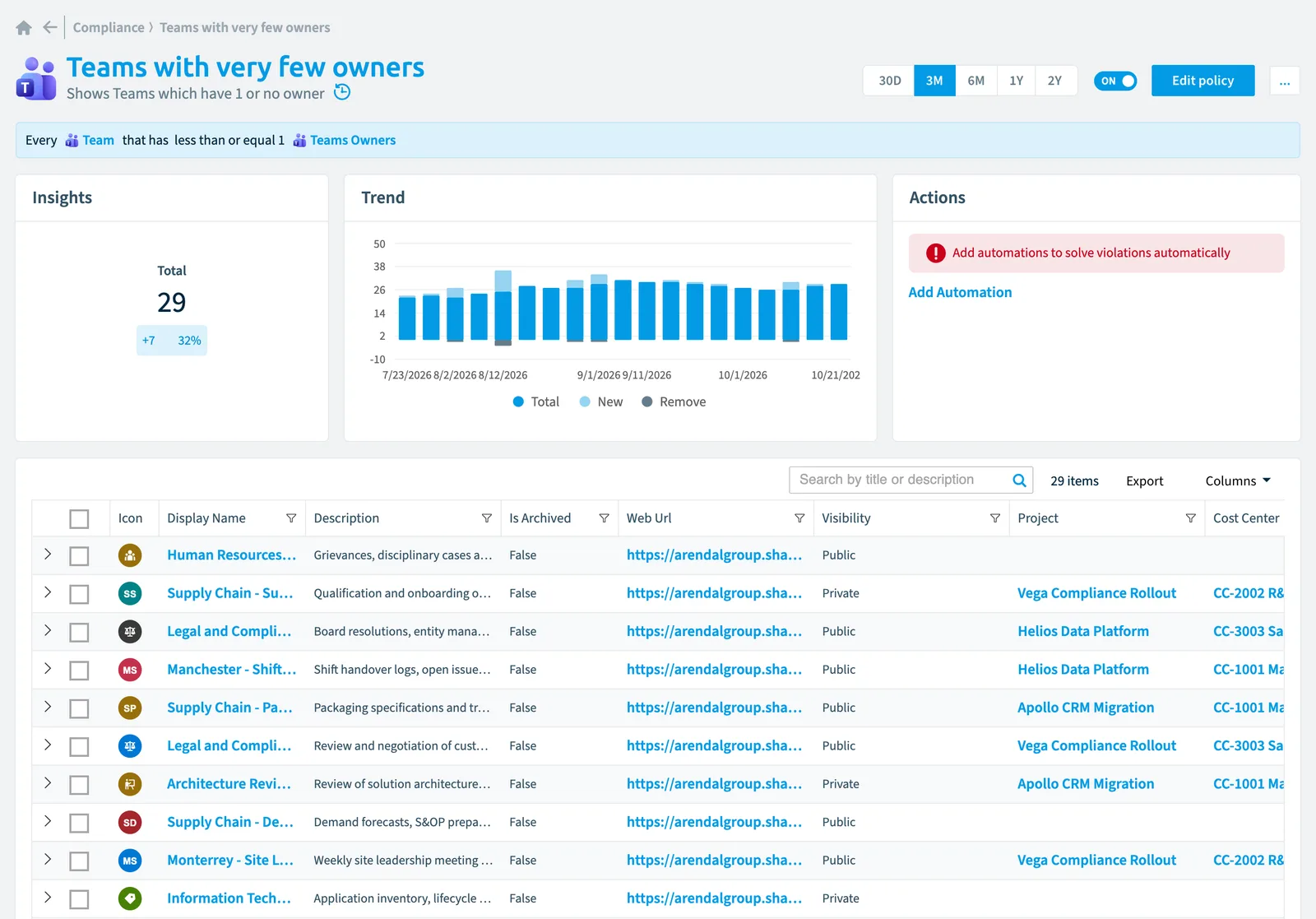Click the SD Supply Chain team icon
Viewport: 1316px width, 919px height.
(x=130, y=822)
